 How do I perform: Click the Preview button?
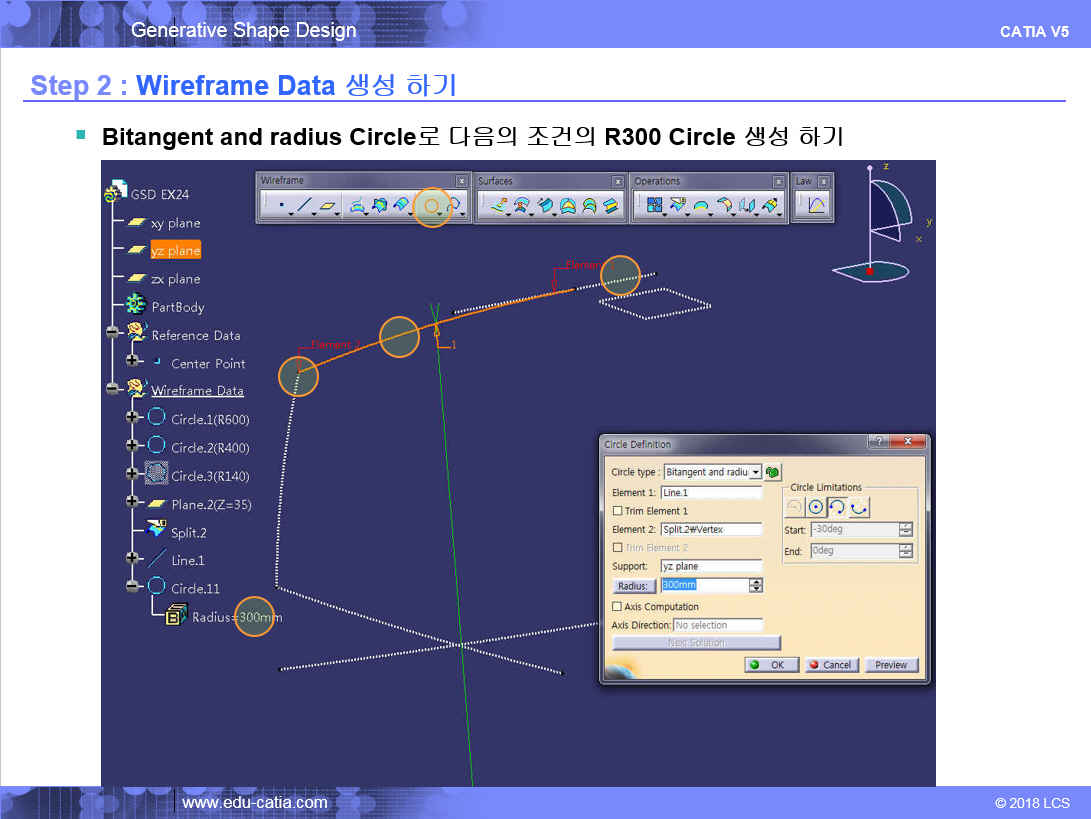(890, 665)
